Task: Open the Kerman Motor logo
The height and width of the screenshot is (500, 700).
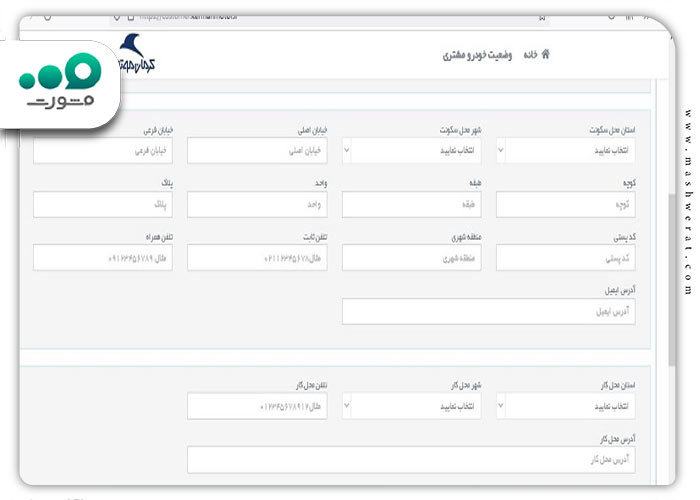Action: (137, 53)
